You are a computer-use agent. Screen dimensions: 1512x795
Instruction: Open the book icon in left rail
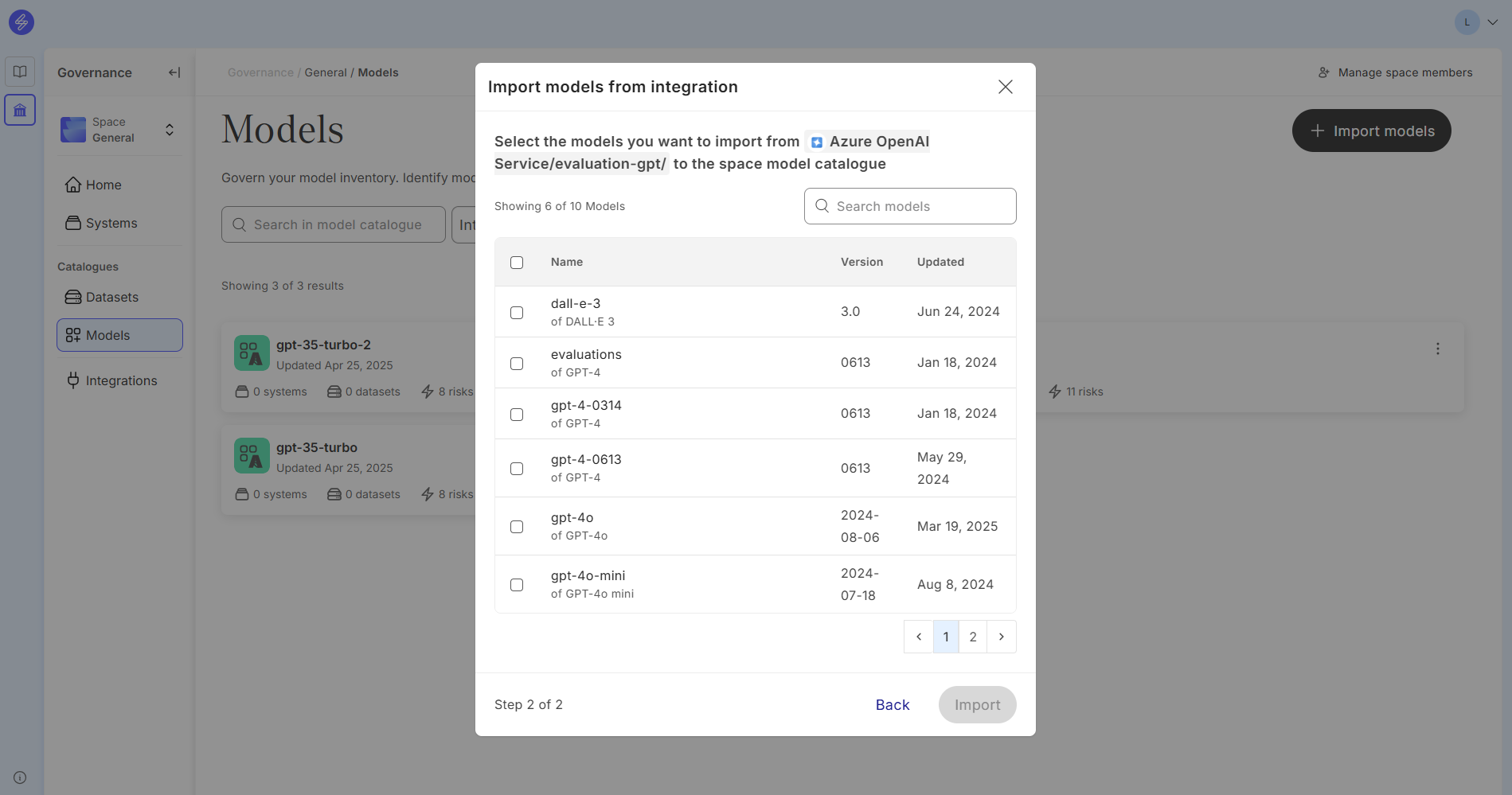pos(20,72)
